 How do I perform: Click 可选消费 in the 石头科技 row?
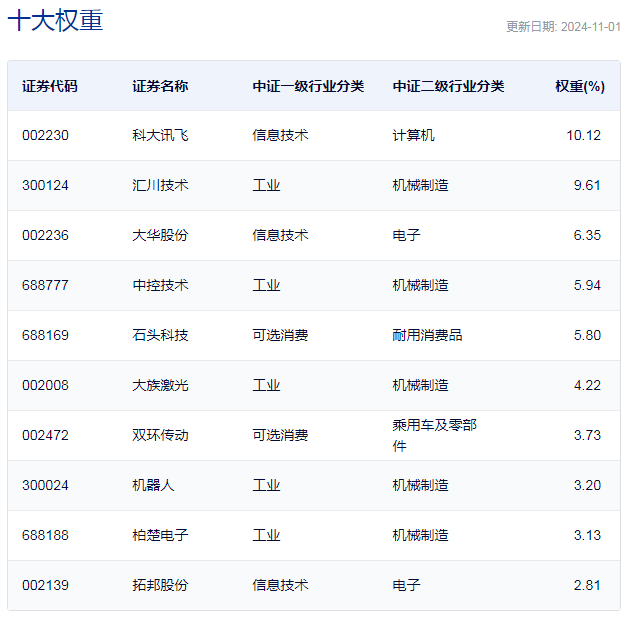tap(280, 335)
